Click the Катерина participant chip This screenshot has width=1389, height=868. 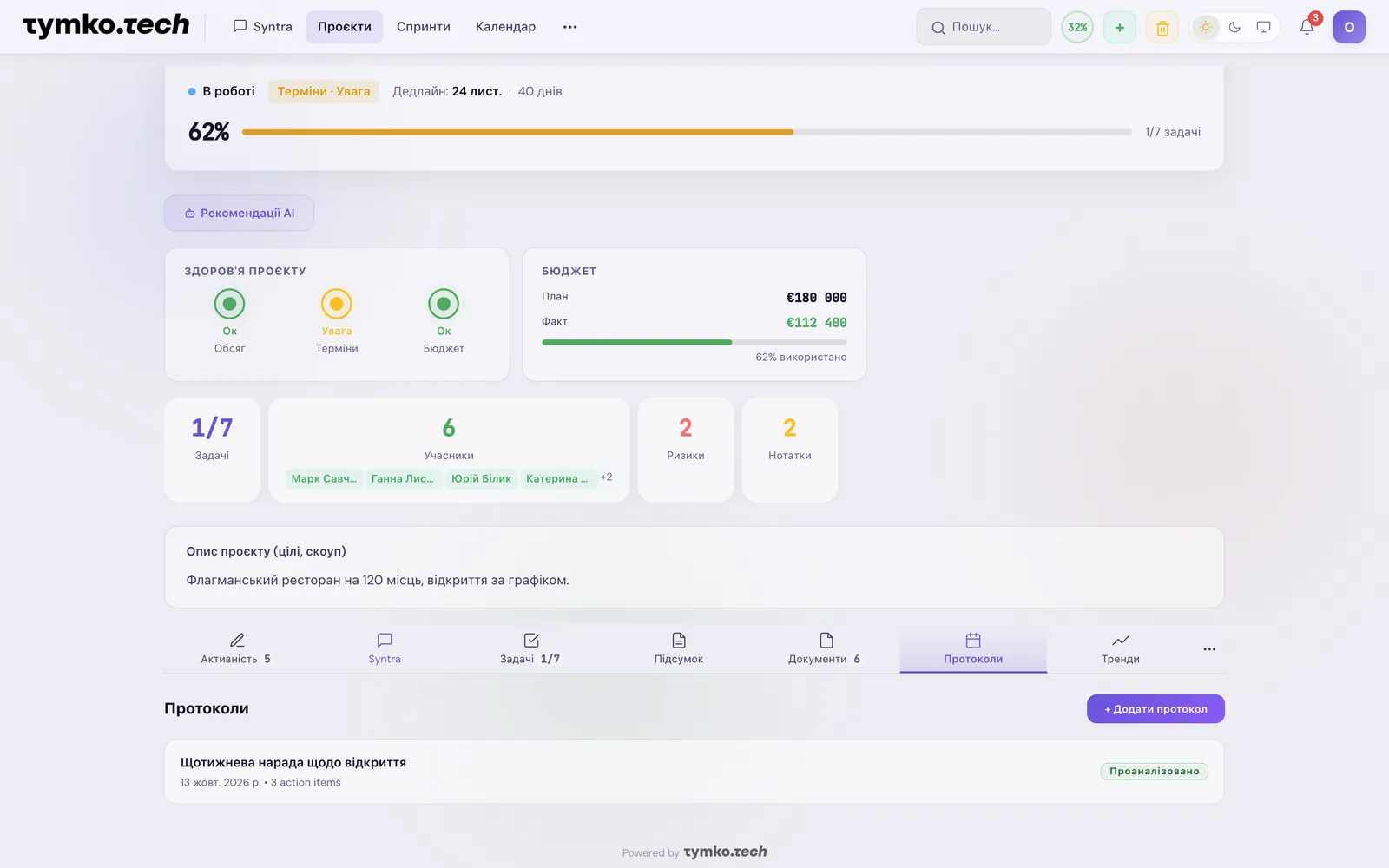[557, 478]
